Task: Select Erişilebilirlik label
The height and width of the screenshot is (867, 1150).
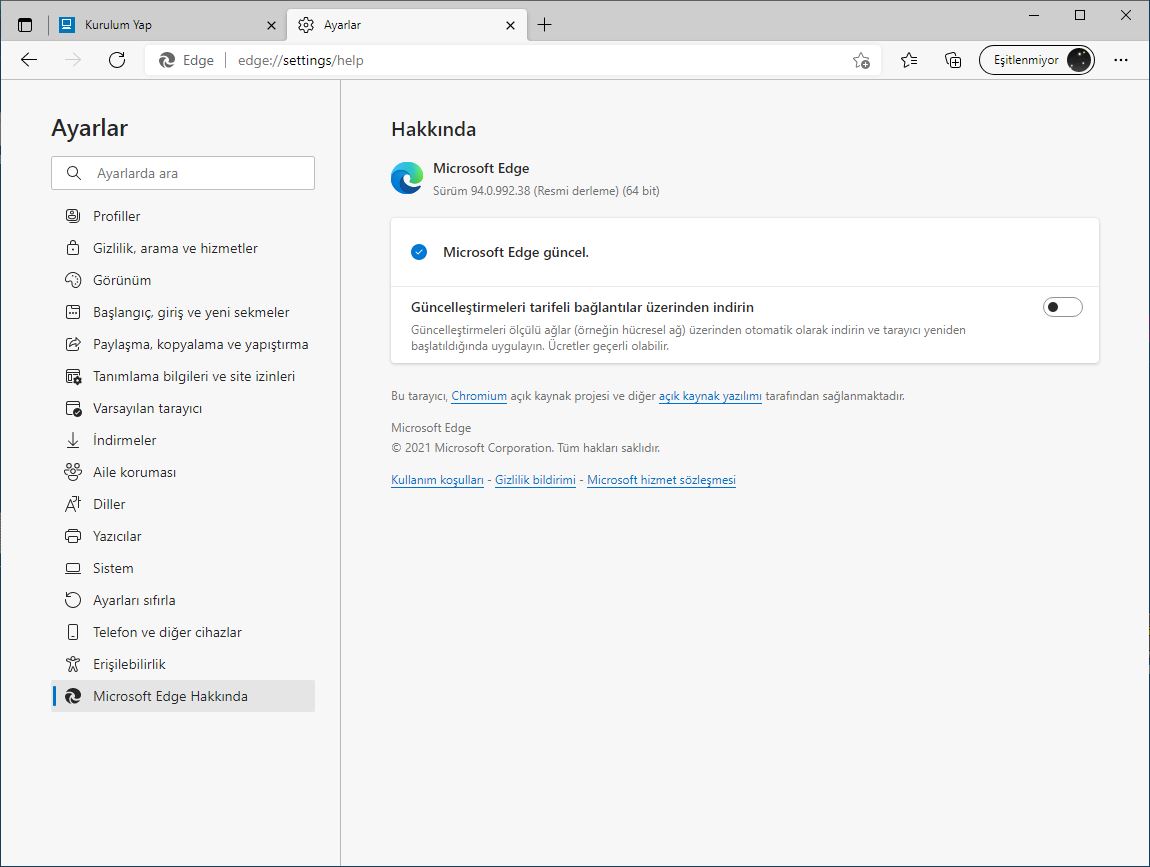Action: [x=129, y=664]
